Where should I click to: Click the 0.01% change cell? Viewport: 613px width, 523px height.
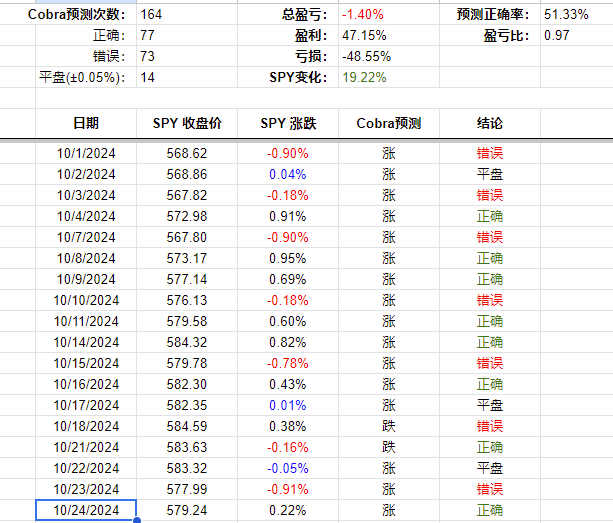[x=288, y=405]
